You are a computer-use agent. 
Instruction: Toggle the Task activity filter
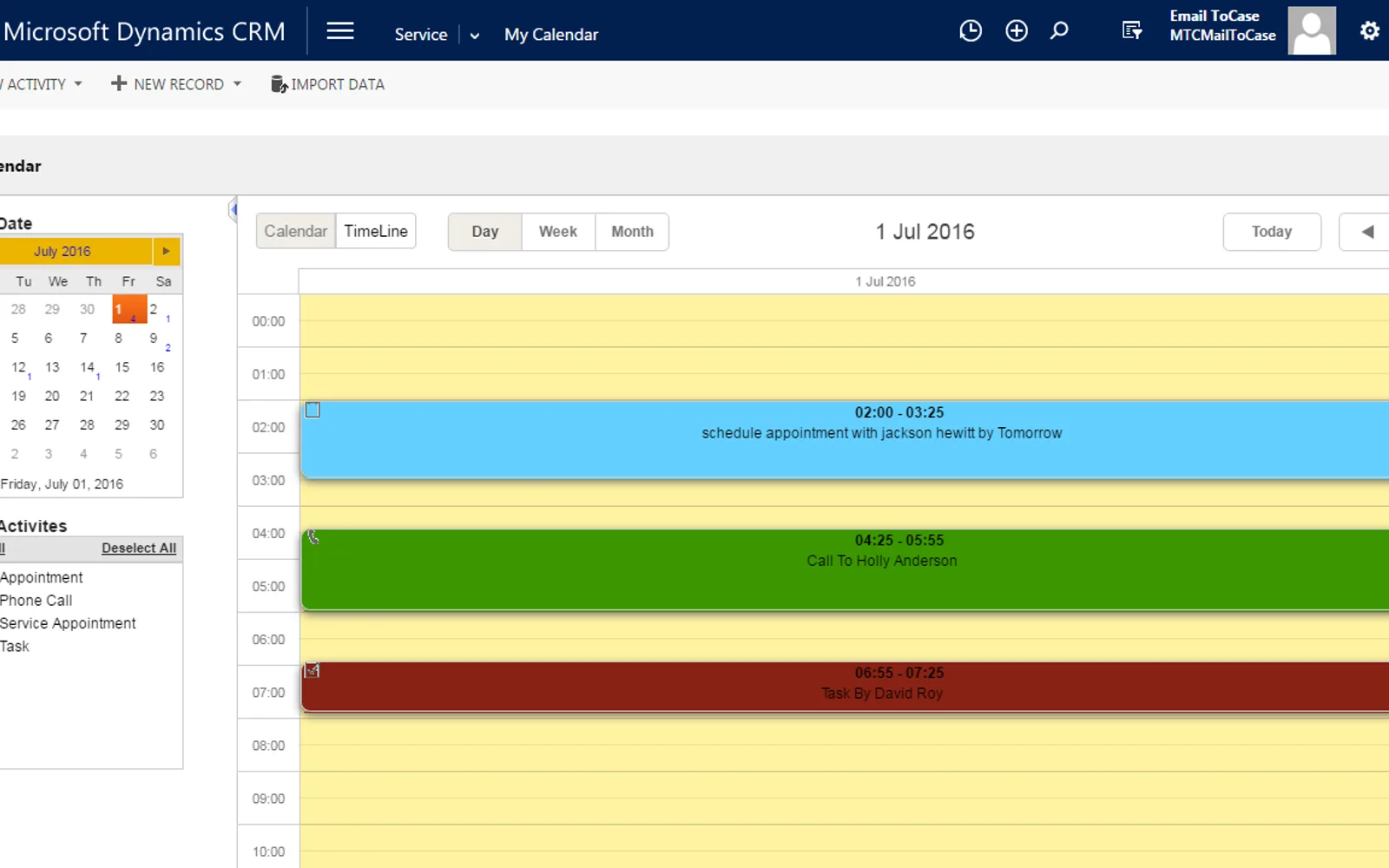coord(15,646)
